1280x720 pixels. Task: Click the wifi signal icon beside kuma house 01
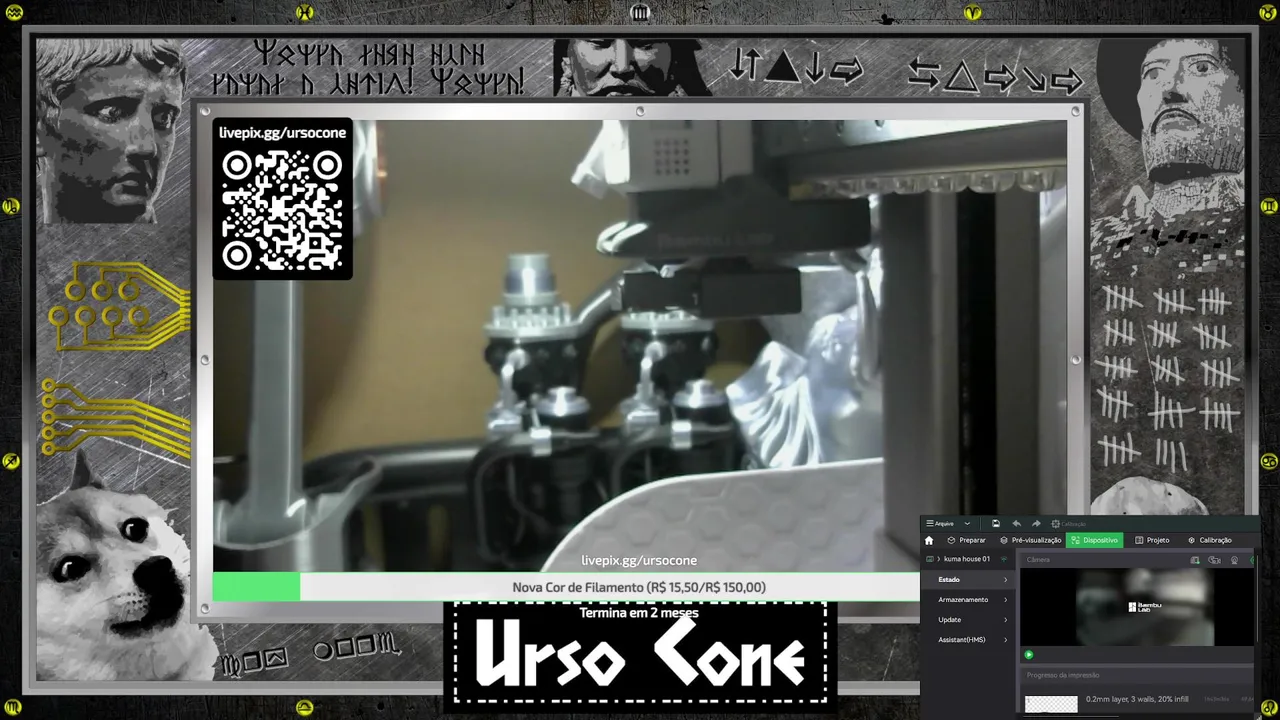tap(1004, 559)
